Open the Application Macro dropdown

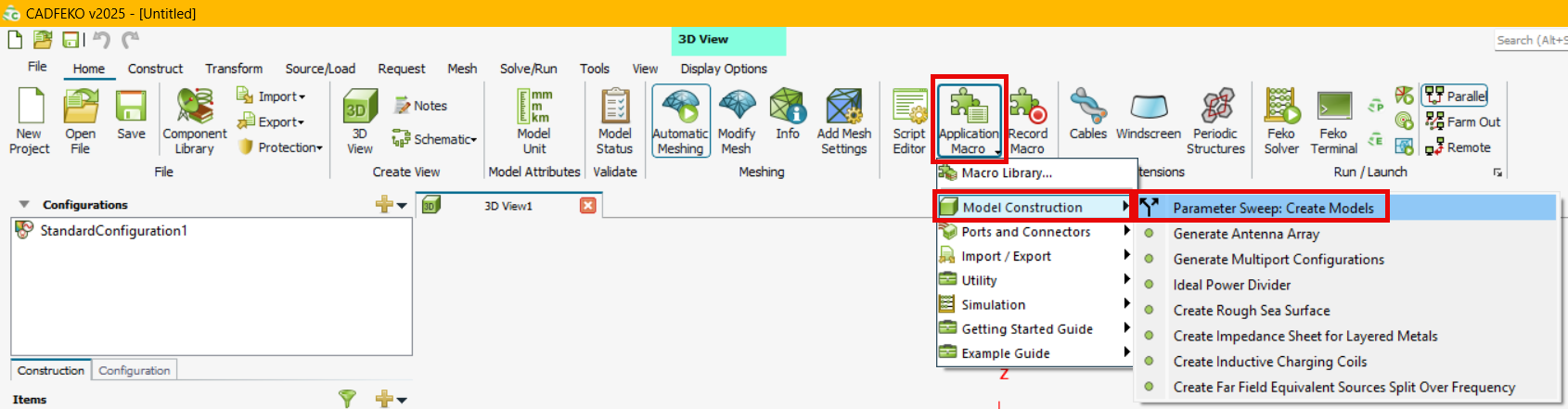(969, 121)
